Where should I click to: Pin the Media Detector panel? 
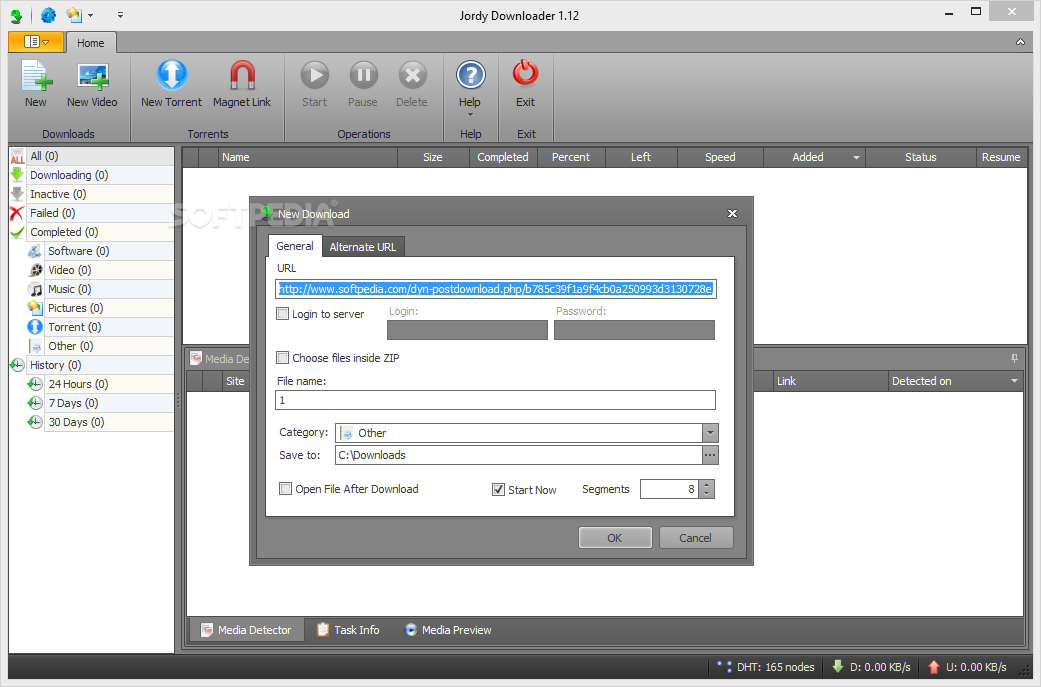[1014, 358]
